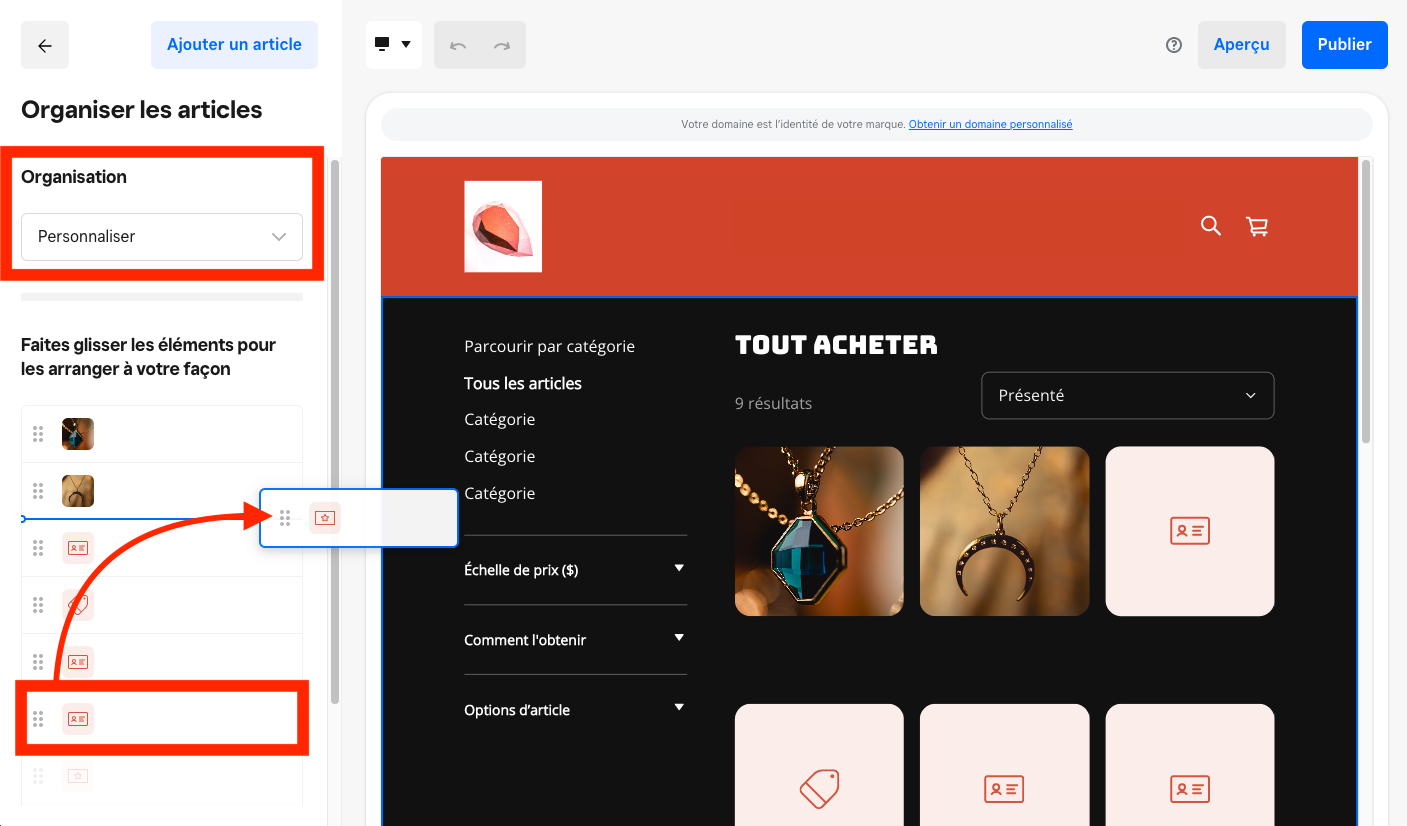Viewport: 1407px width, 826px height.
Task: Click the Organiser les articles title
Action: [x=142, y=110]
